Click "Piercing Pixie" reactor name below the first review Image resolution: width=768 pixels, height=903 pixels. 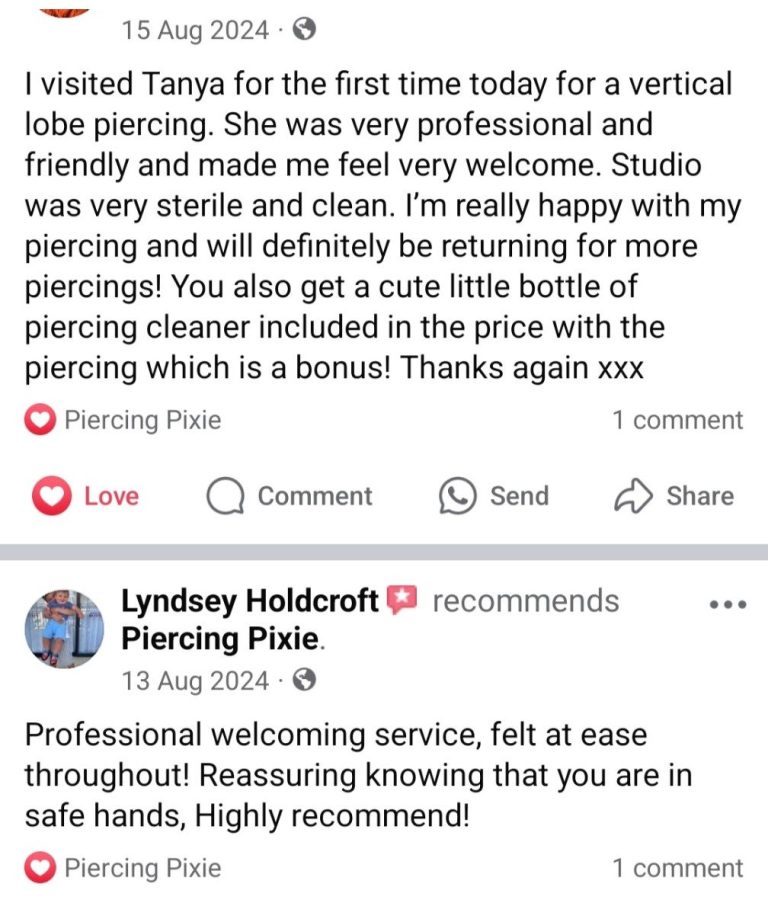tap(142, 421)
